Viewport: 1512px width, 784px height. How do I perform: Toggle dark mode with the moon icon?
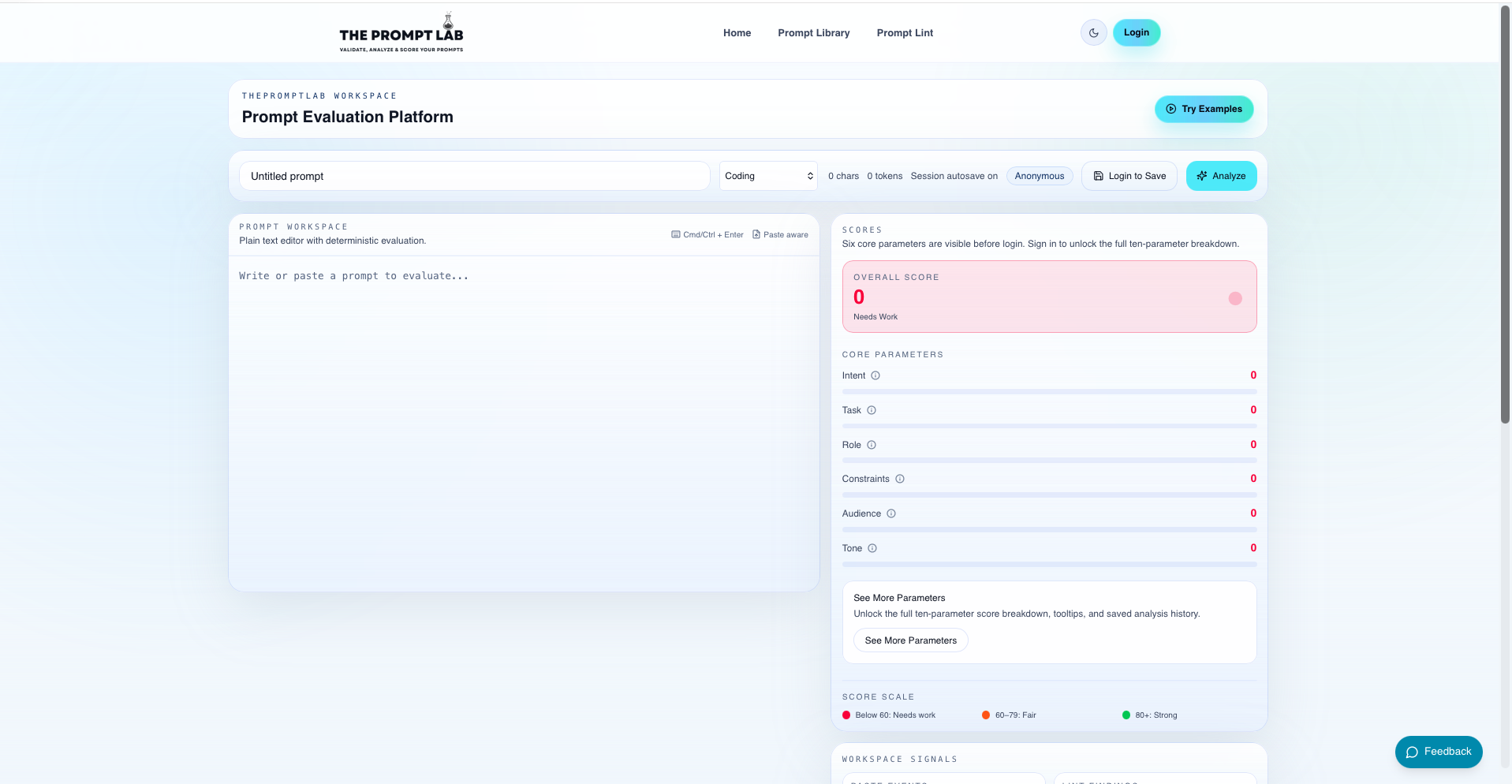point(1093,33)
